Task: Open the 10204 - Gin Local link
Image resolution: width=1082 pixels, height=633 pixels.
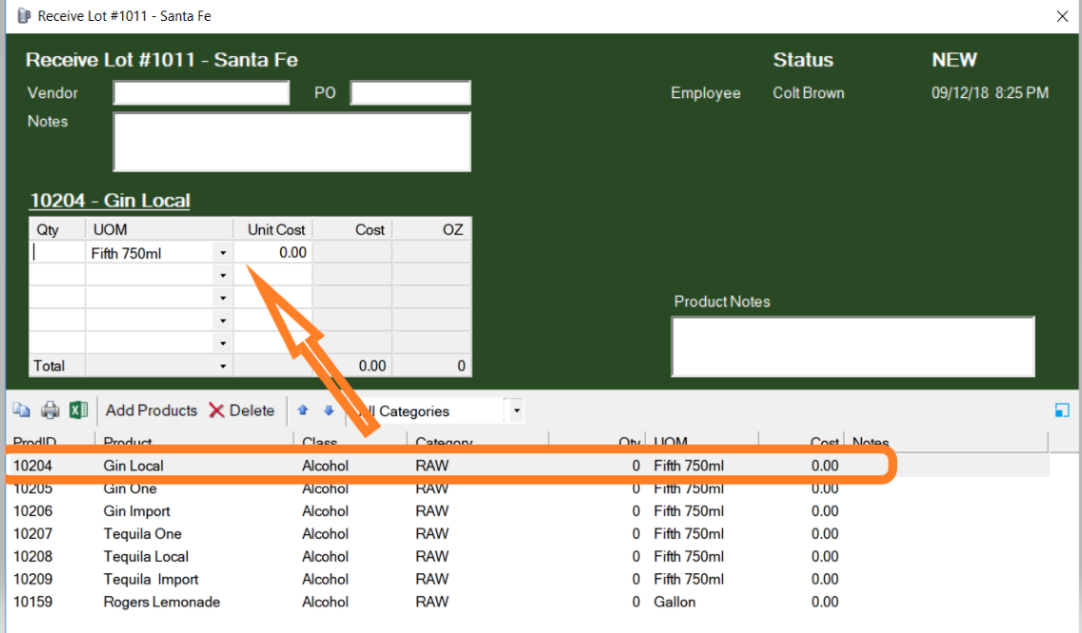Action: [x=110, y=200]
